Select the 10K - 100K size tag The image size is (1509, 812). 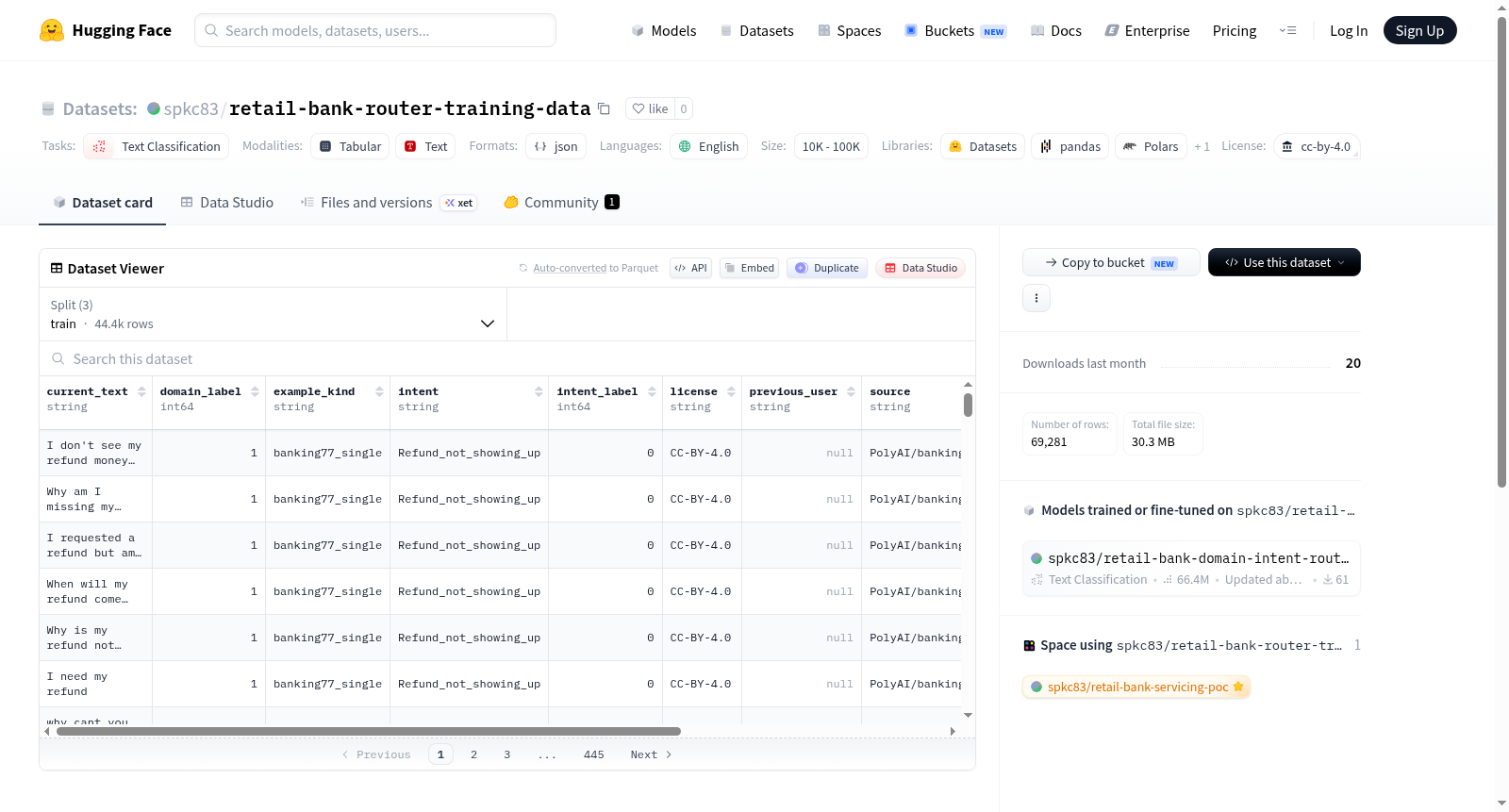pyautogui.click(x=831, y=146)
